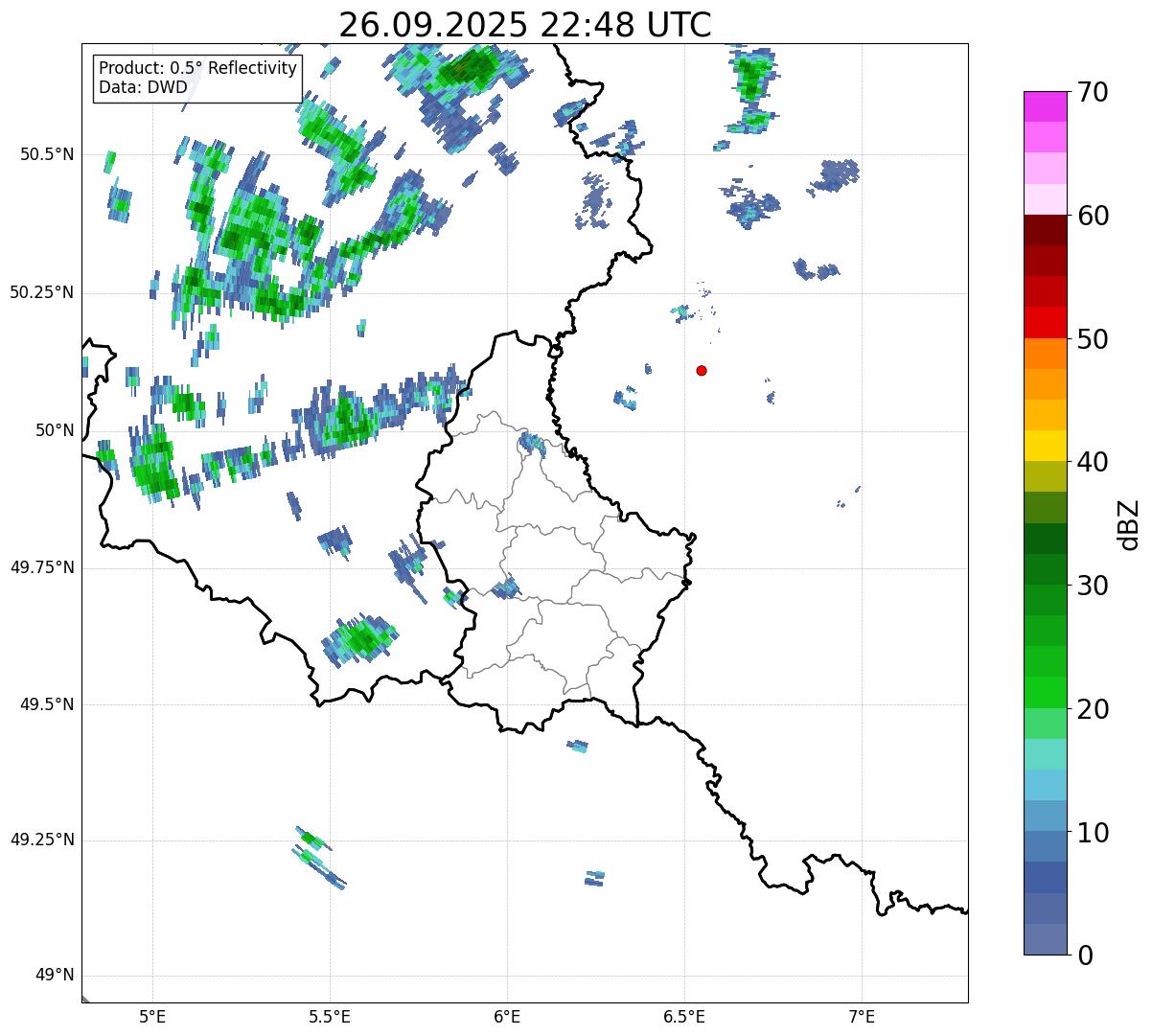Select the 'Data: DWD' text

[143, 87]
